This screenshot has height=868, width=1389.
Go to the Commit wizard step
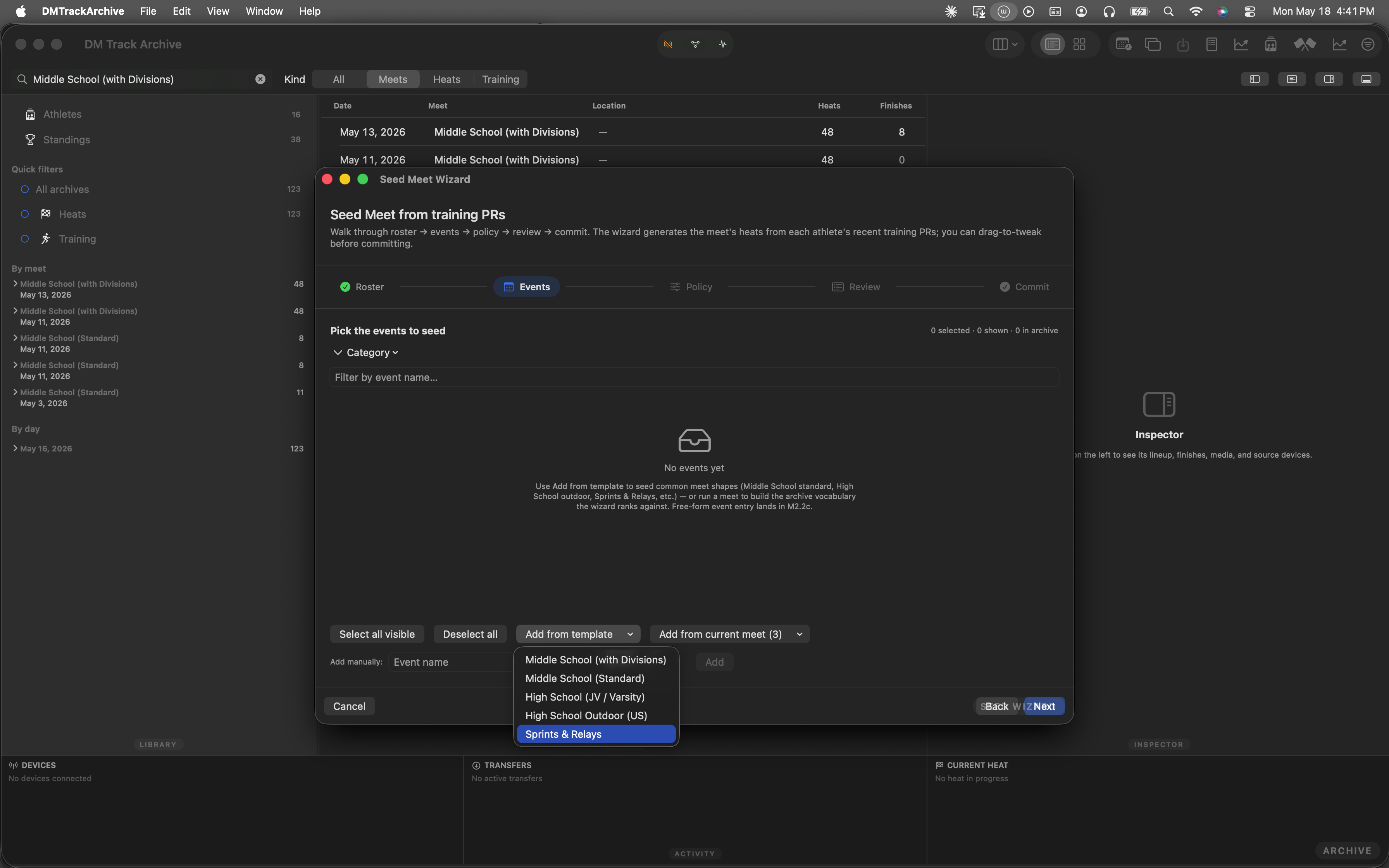point(1024,287)
